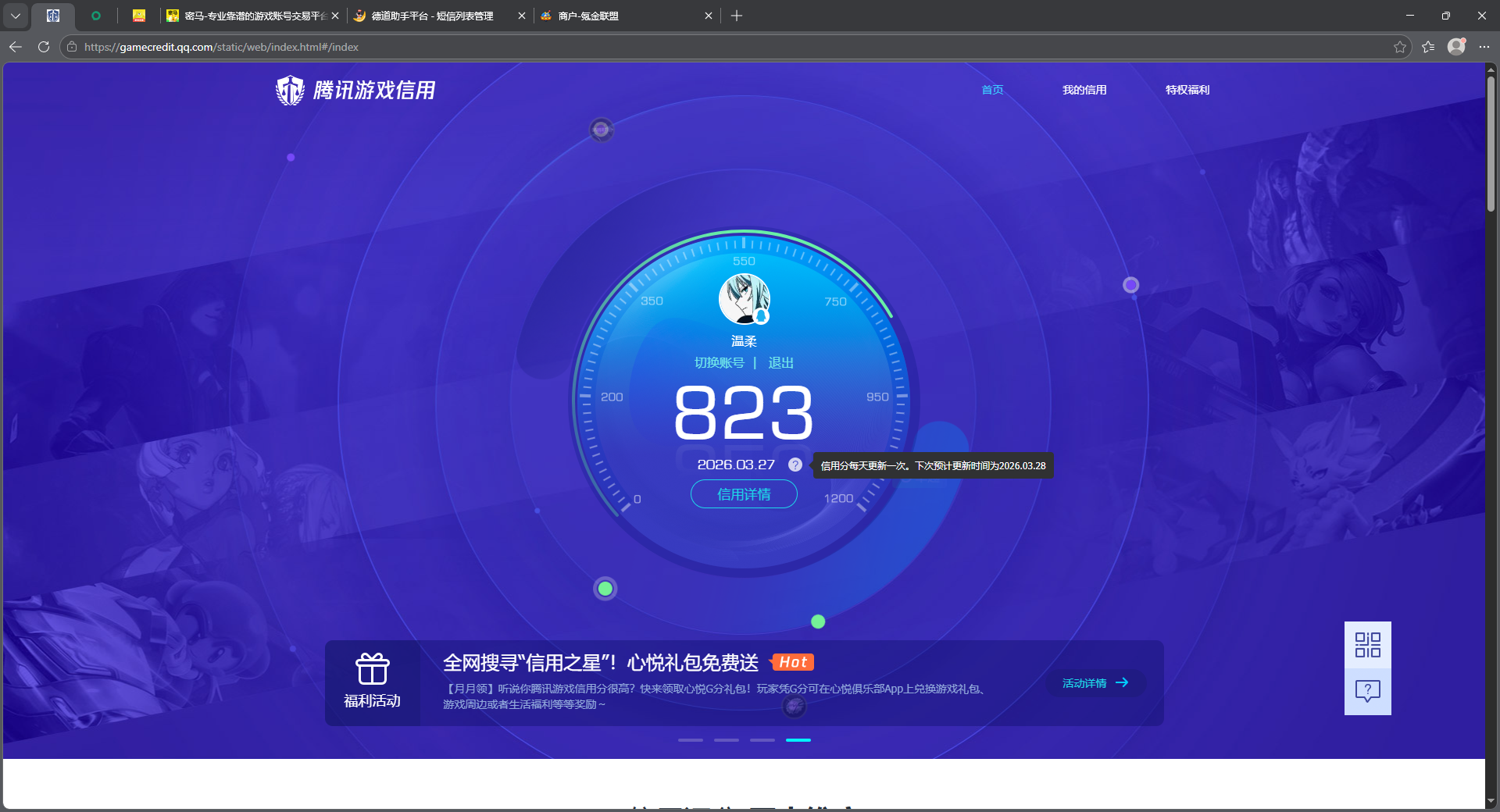Viewport: 1500px width, 812px height.
Task: Click the question mark beside date 2026.03.27
Action: 795,465
